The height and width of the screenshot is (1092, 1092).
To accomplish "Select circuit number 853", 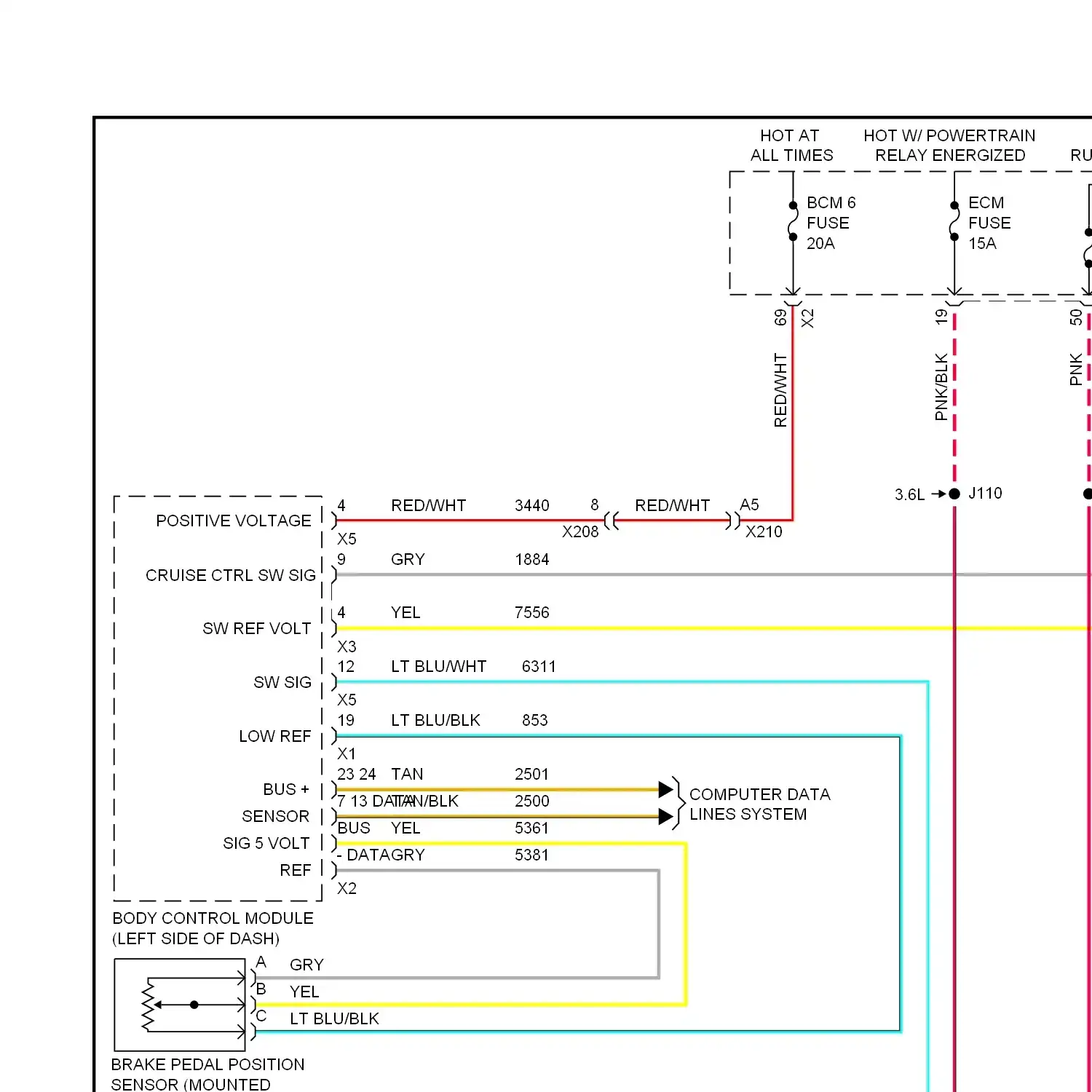I will point(535,720).
